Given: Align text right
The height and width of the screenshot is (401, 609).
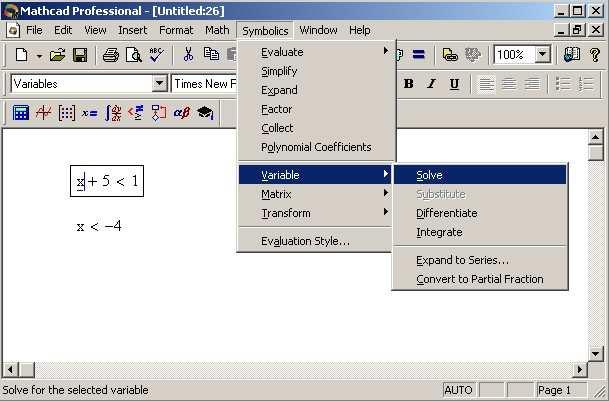Looking at the screenshot, I should pos(532,84).
